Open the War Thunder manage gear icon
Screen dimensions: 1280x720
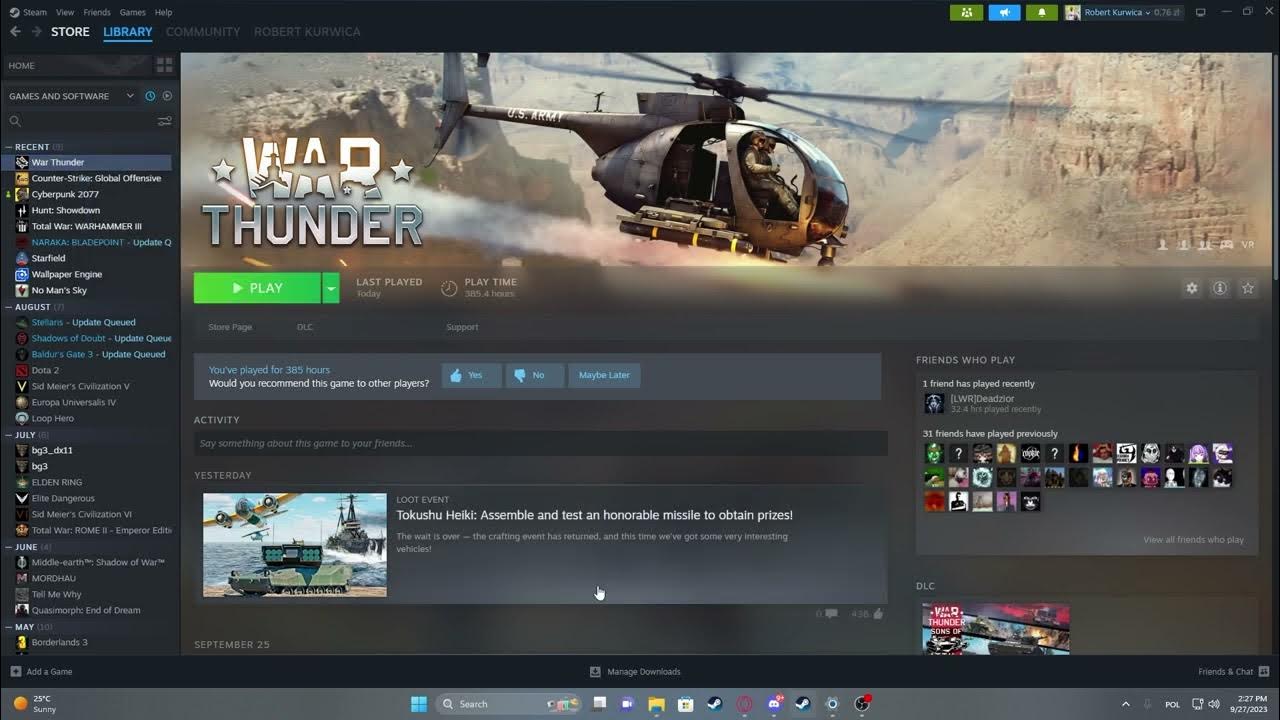pos(1192,288)
